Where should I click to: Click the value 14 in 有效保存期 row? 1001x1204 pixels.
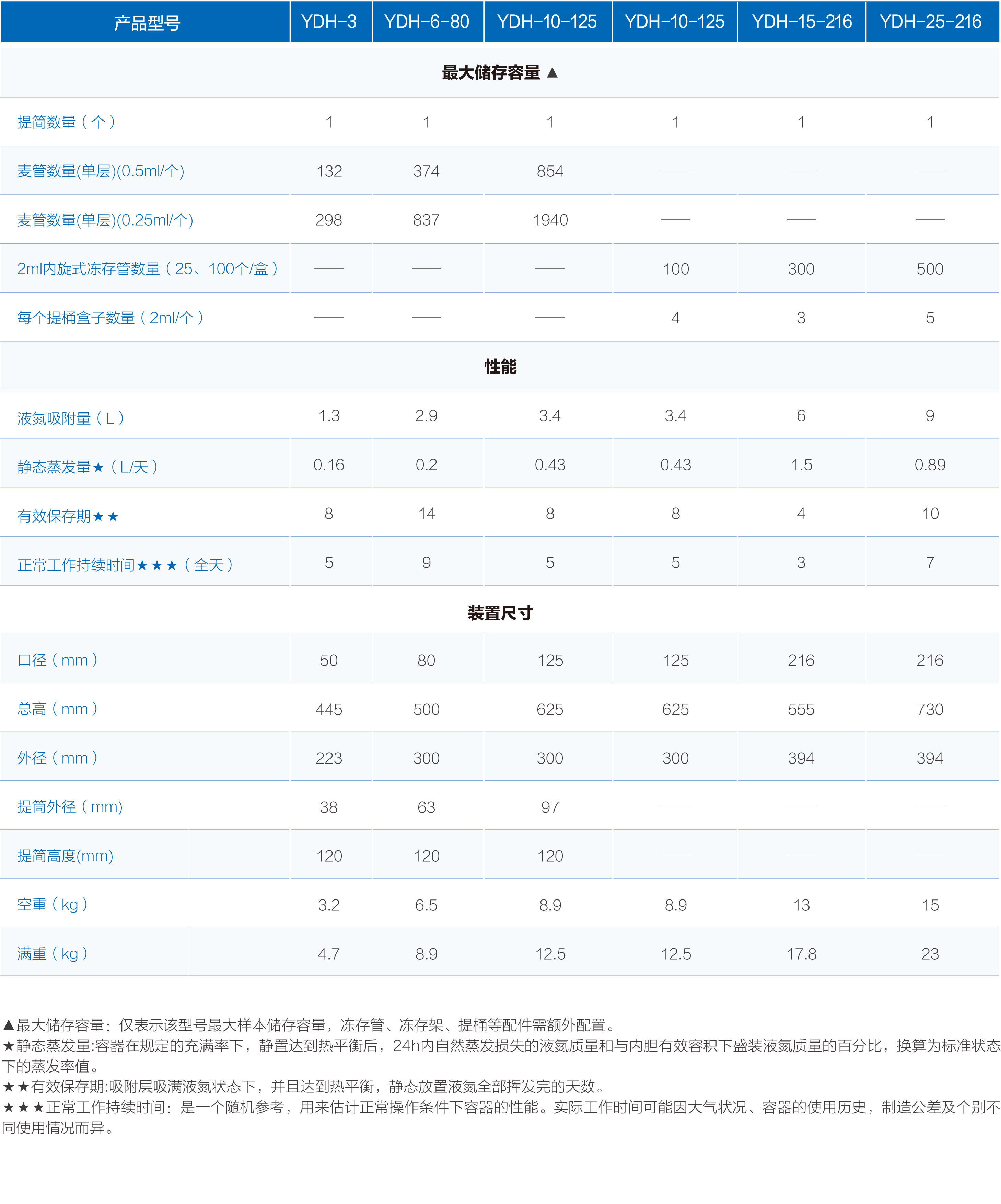[x=426, y=513]
